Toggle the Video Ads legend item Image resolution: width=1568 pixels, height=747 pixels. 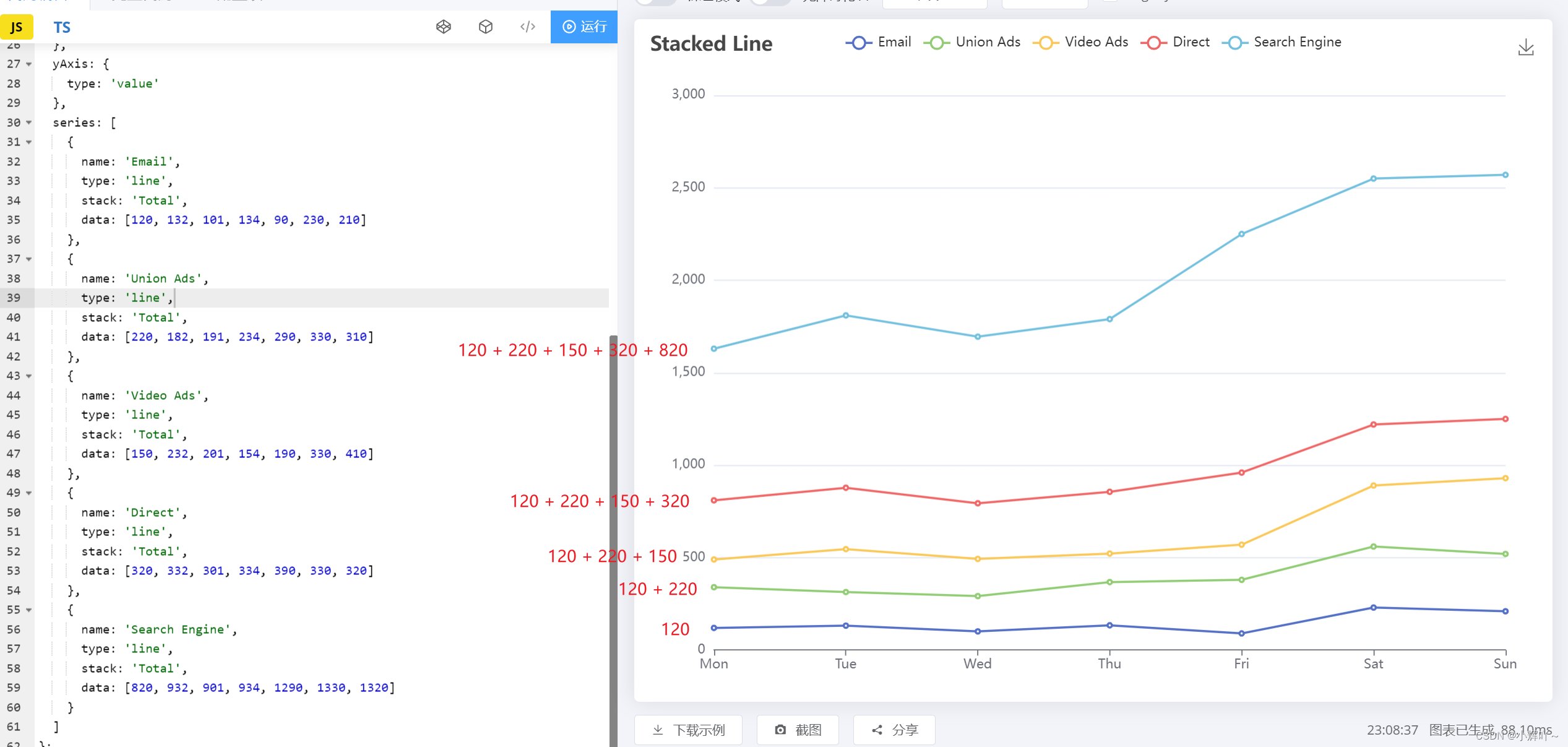point(1080,42)
